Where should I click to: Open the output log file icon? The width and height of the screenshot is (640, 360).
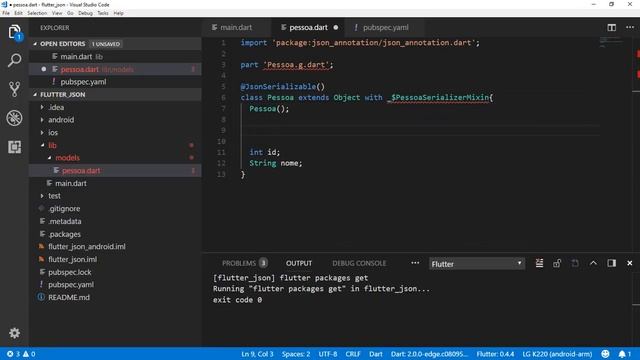tap(575, 263)
